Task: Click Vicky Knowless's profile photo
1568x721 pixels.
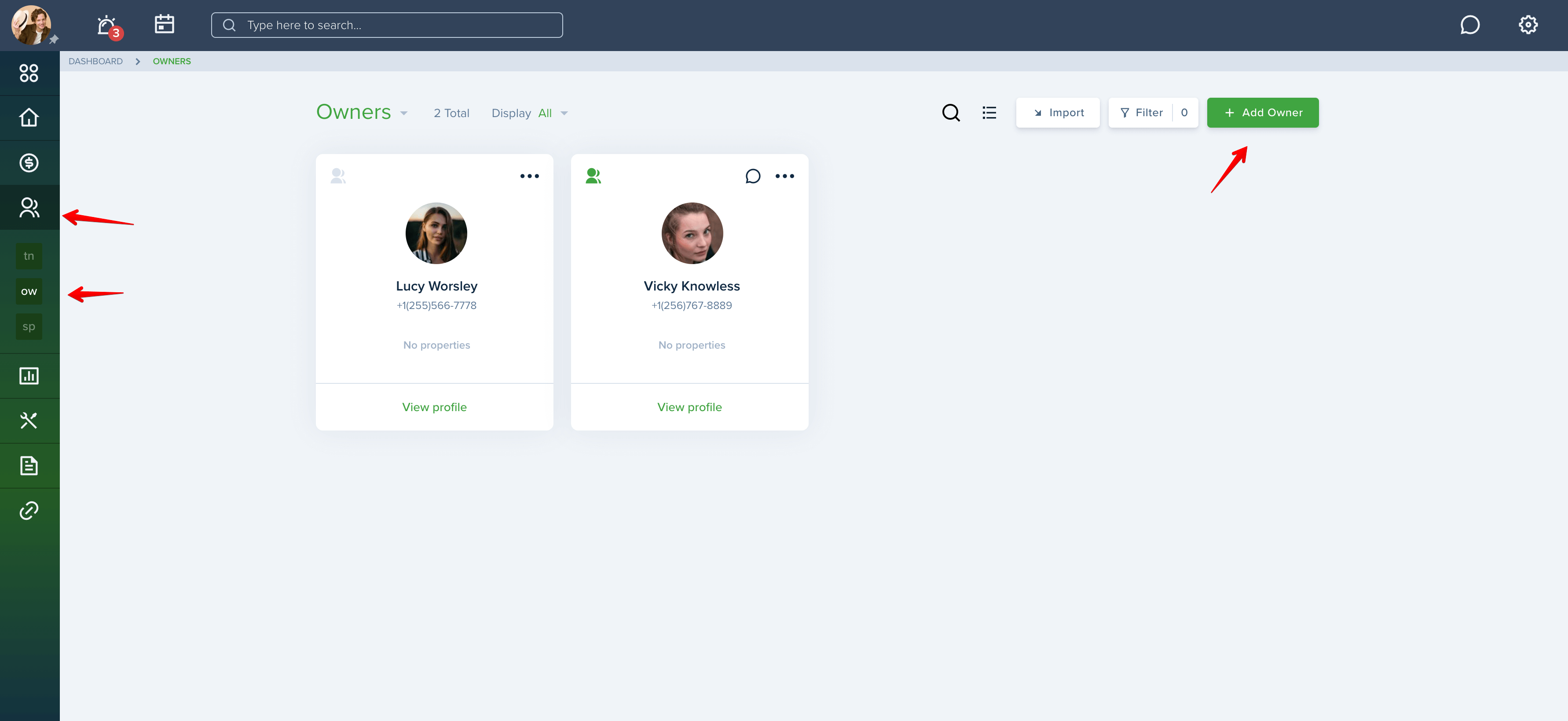Action: point(692,233)
